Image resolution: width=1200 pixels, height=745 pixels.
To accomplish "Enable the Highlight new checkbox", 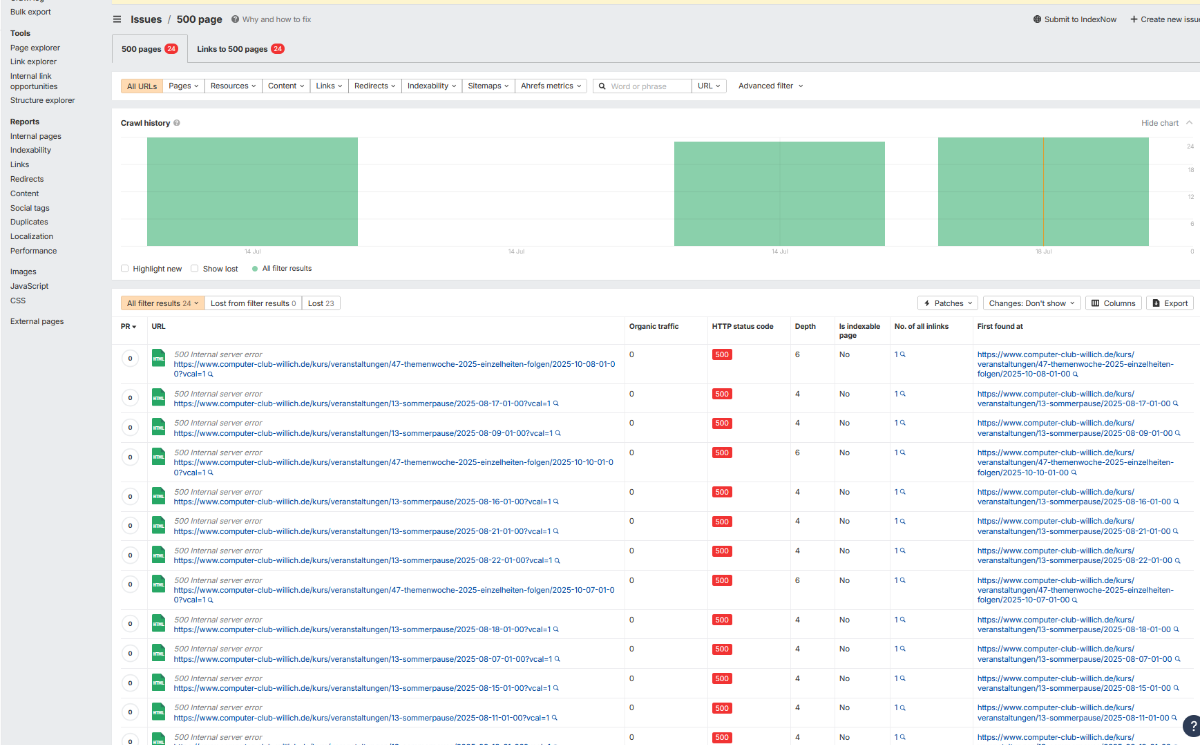I will click(x=125, y=268).
